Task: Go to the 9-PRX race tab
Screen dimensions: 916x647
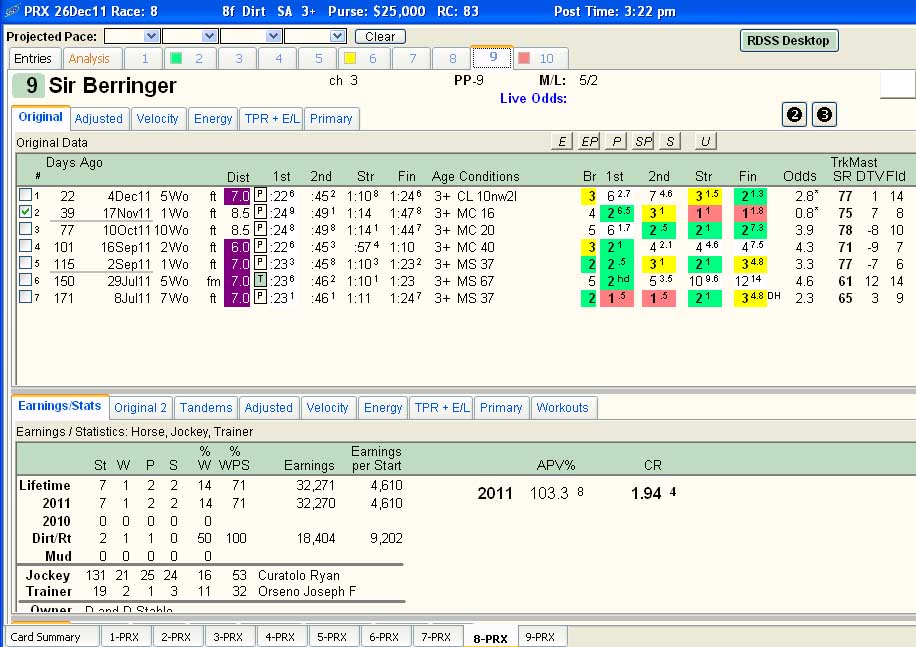Action: (540, 637)
